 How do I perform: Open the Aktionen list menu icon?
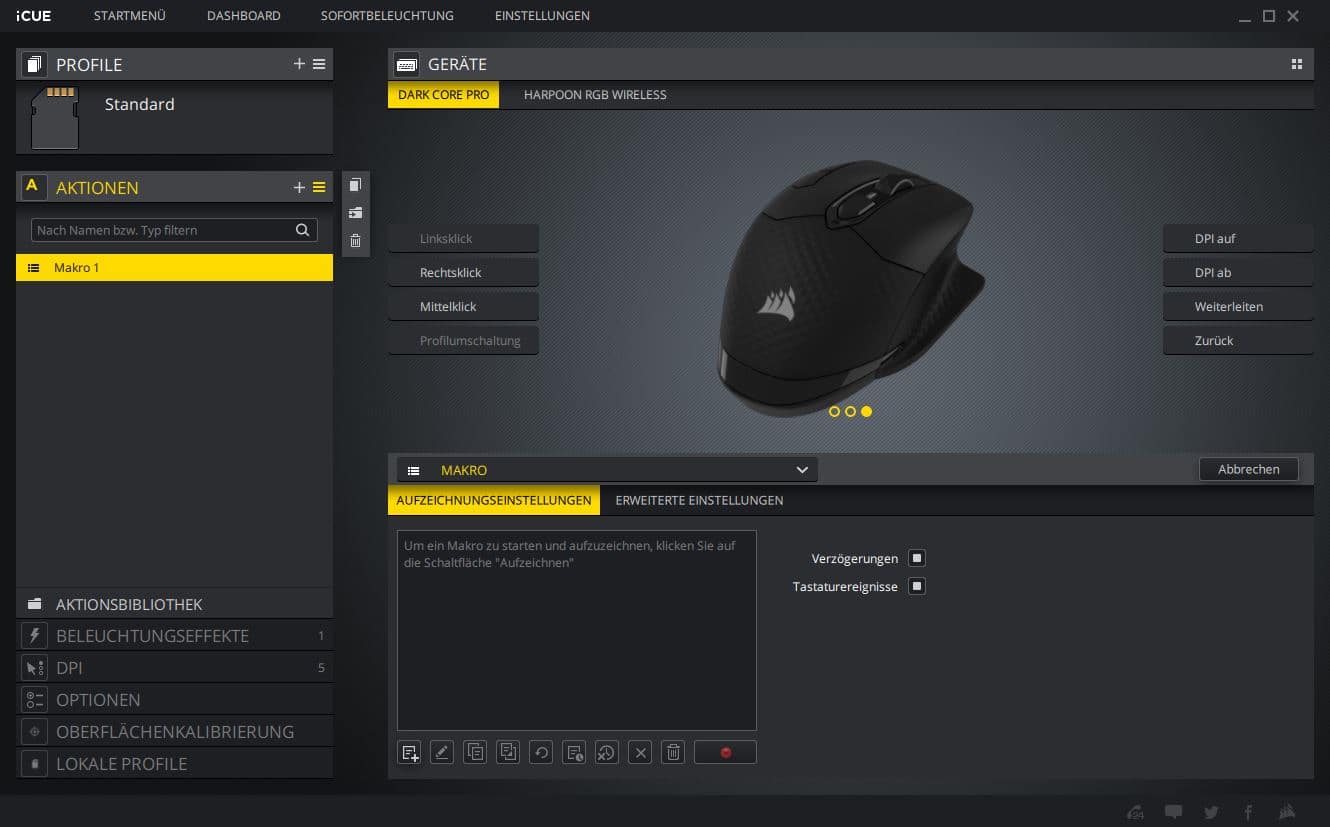coord(319,187)
